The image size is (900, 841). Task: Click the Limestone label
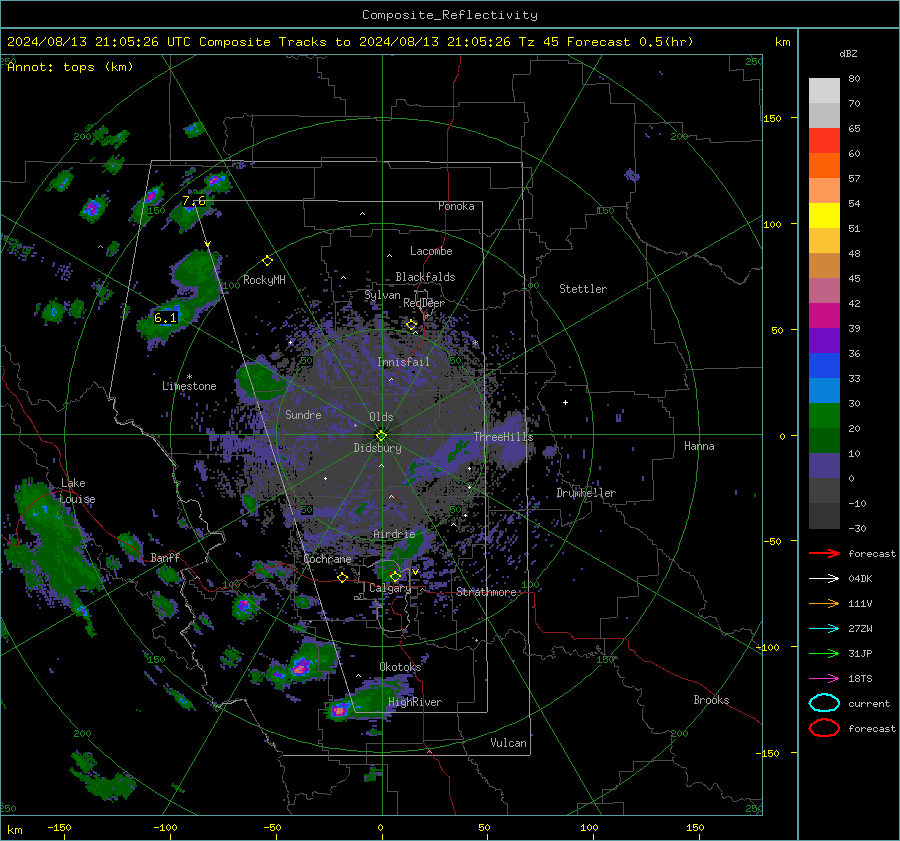pyautogui.click(x=189, y=386)
